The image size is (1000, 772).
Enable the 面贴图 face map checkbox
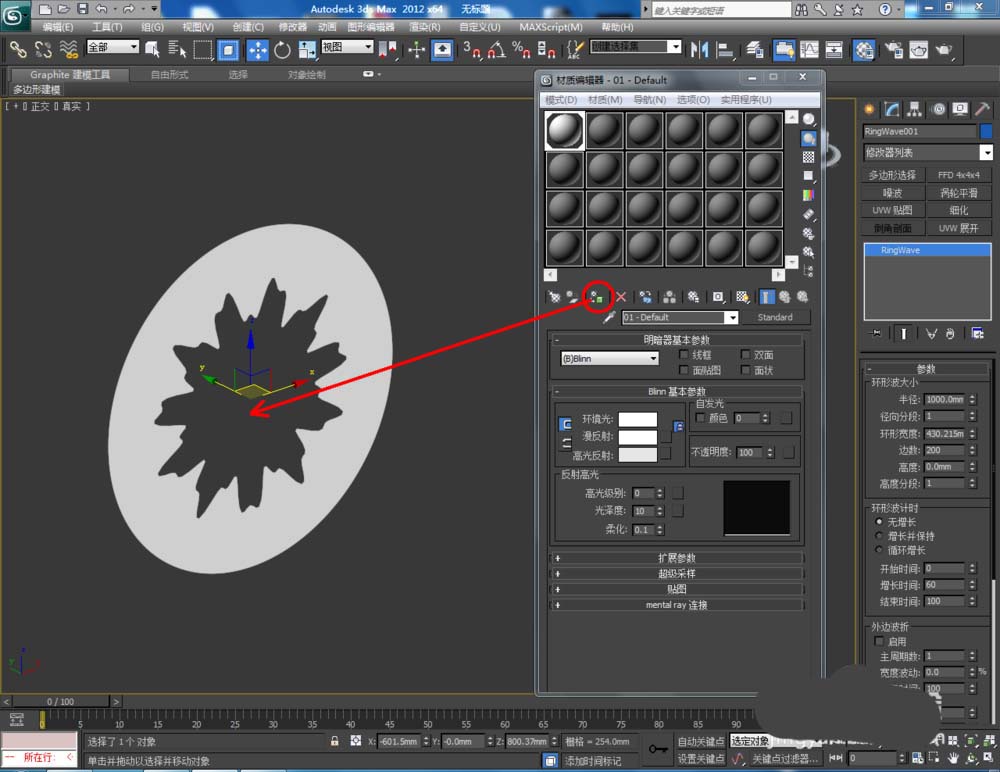pyautogui.click(x=684, y=370)
